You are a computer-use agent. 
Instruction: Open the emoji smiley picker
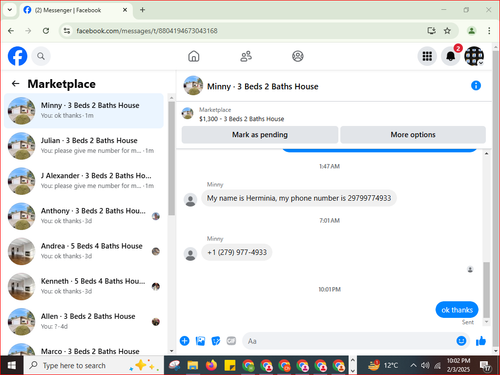coord(461,341)
